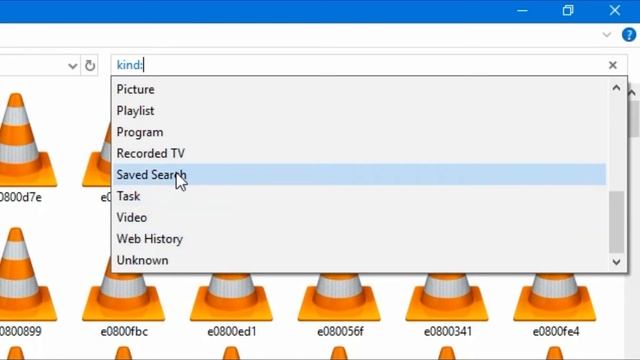Viewport: 640px width, 360px height.
Task: Open the Help question mark icon
Action: pyautogui.click(x=629, y=35)
